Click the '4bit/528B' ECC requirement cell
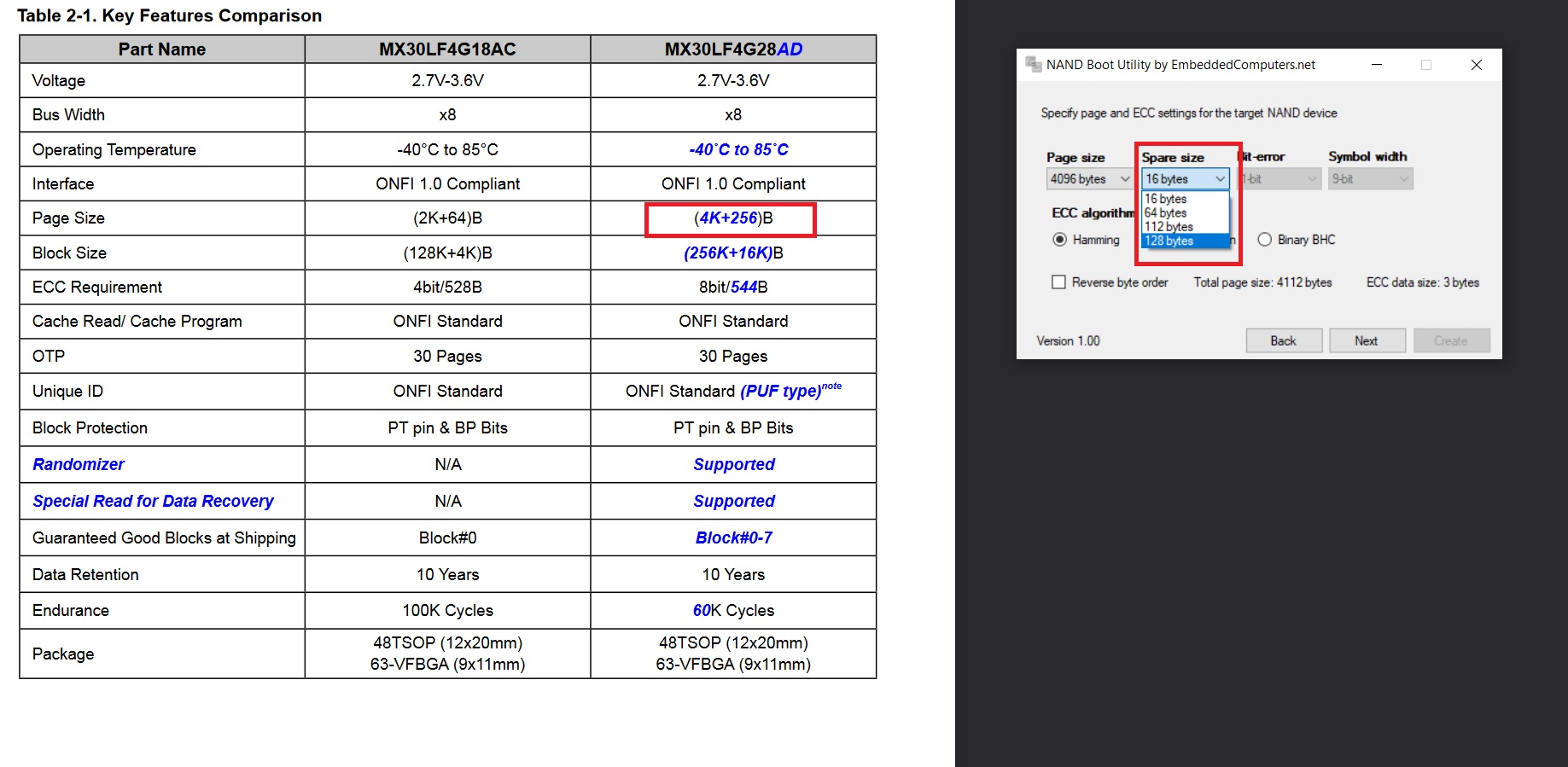Viewport: 1568px width, 767px height. [x=447, y=288]
